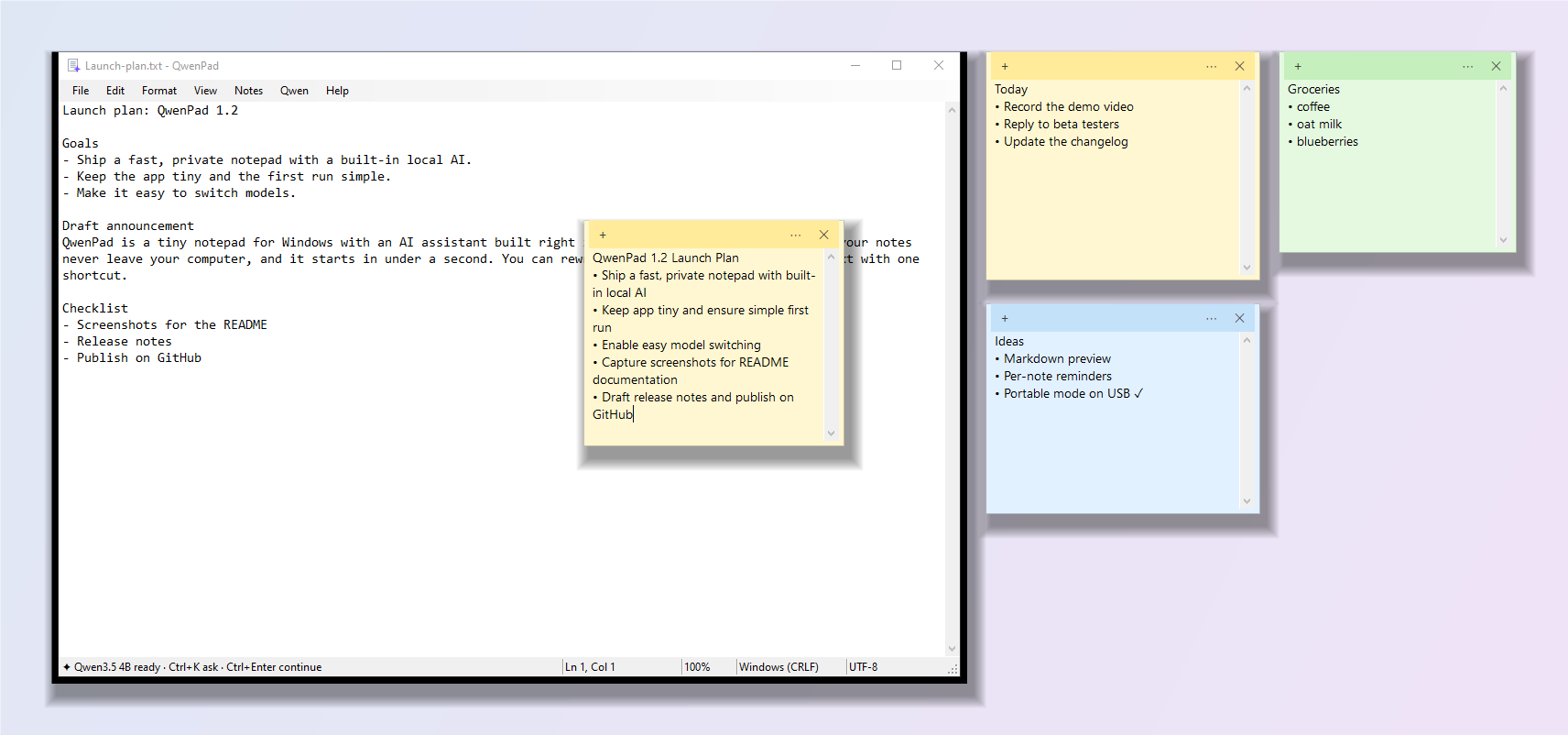The image size is (1568, 735).
Task: Click 'Launch plan: QwenPad 1.2' editor line
Action: (x=150, y=111)
